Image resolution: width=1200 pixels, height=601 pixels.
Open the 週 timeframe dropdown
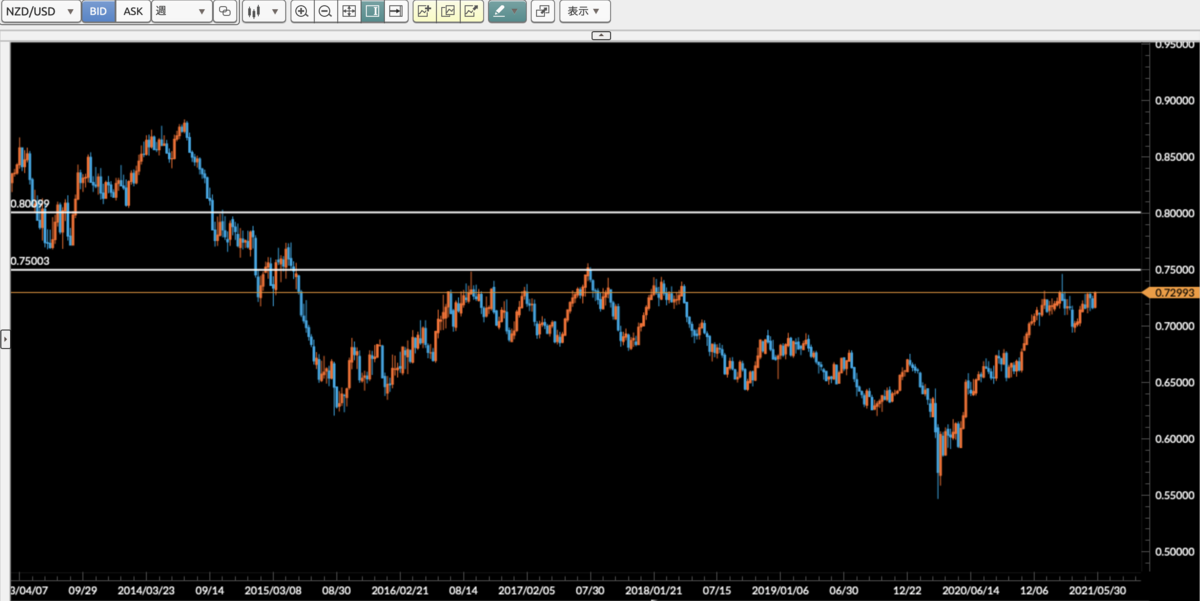181,12
